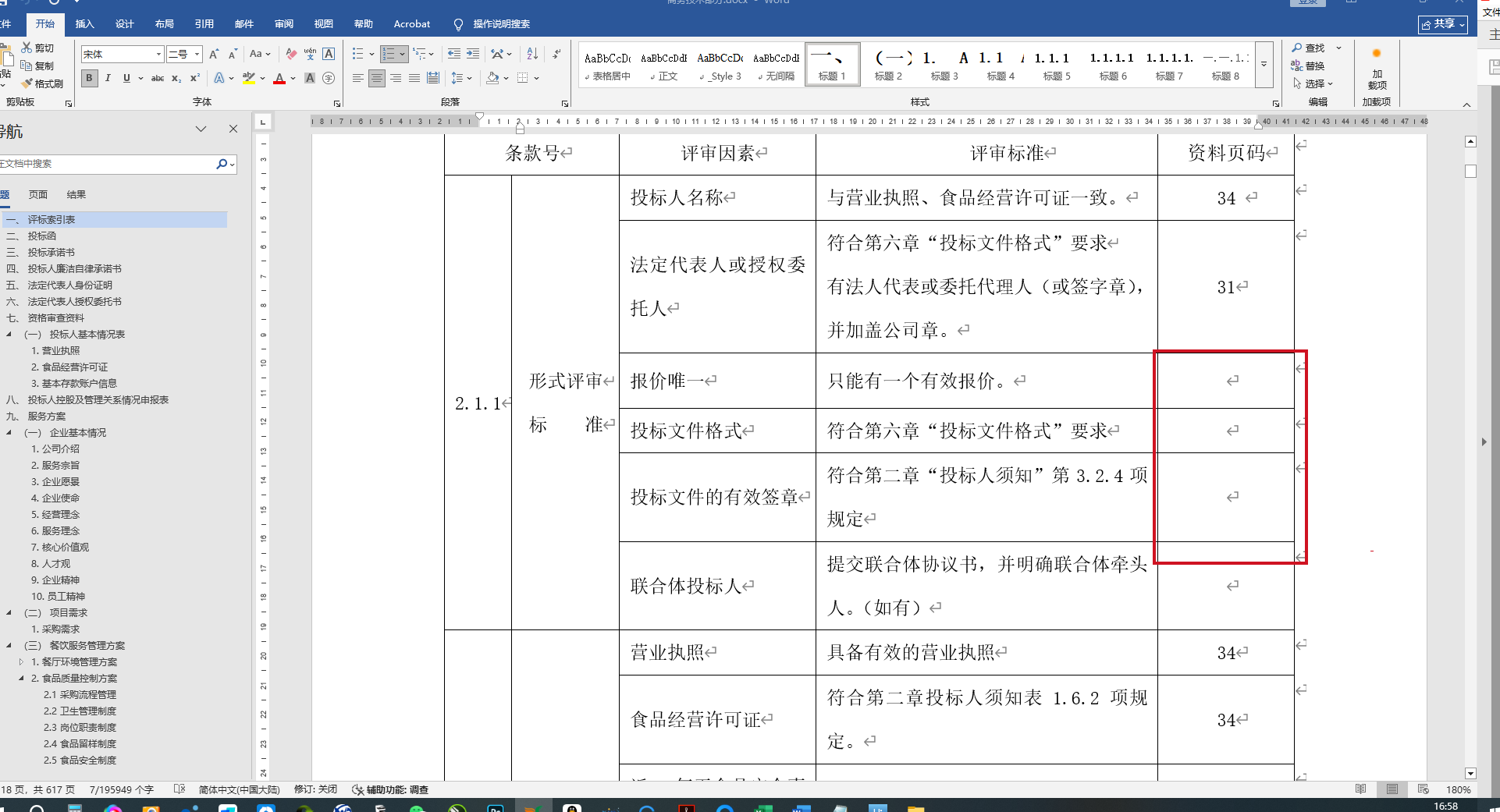Click the Copy (复制) button
1500x812 pixels.
(37, 66)
